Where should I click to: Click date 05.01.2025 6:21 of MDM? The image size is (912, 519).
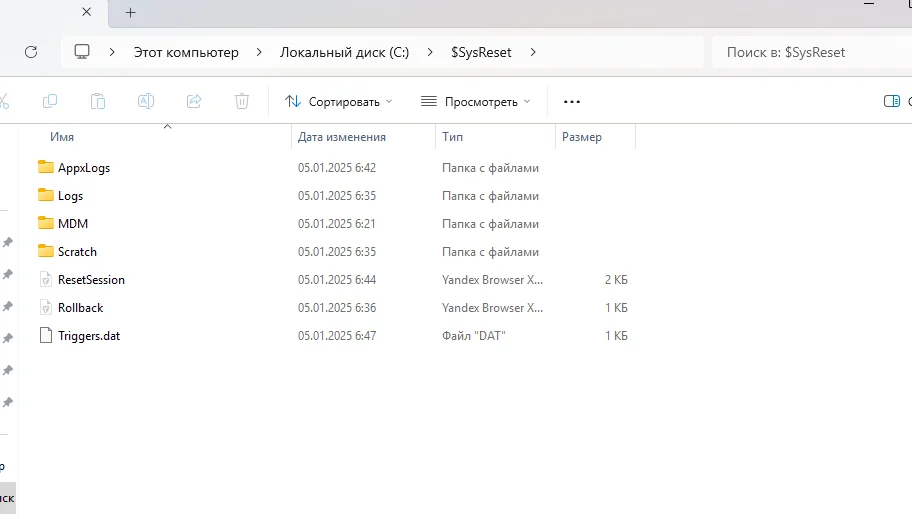pyautogui.click(x=337, y=223)
